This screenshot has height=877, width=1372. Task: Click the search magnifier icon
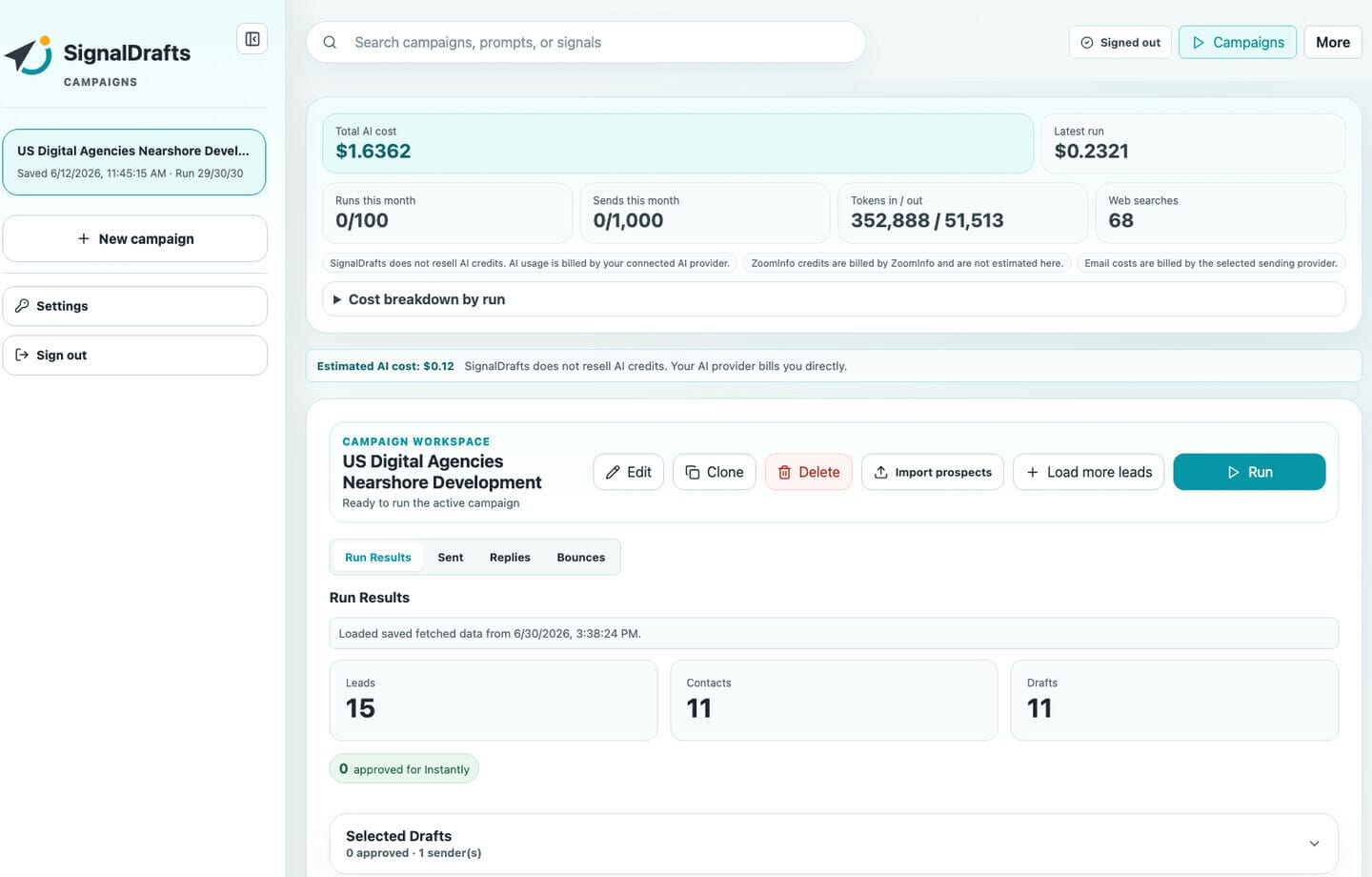pos(330,43)
